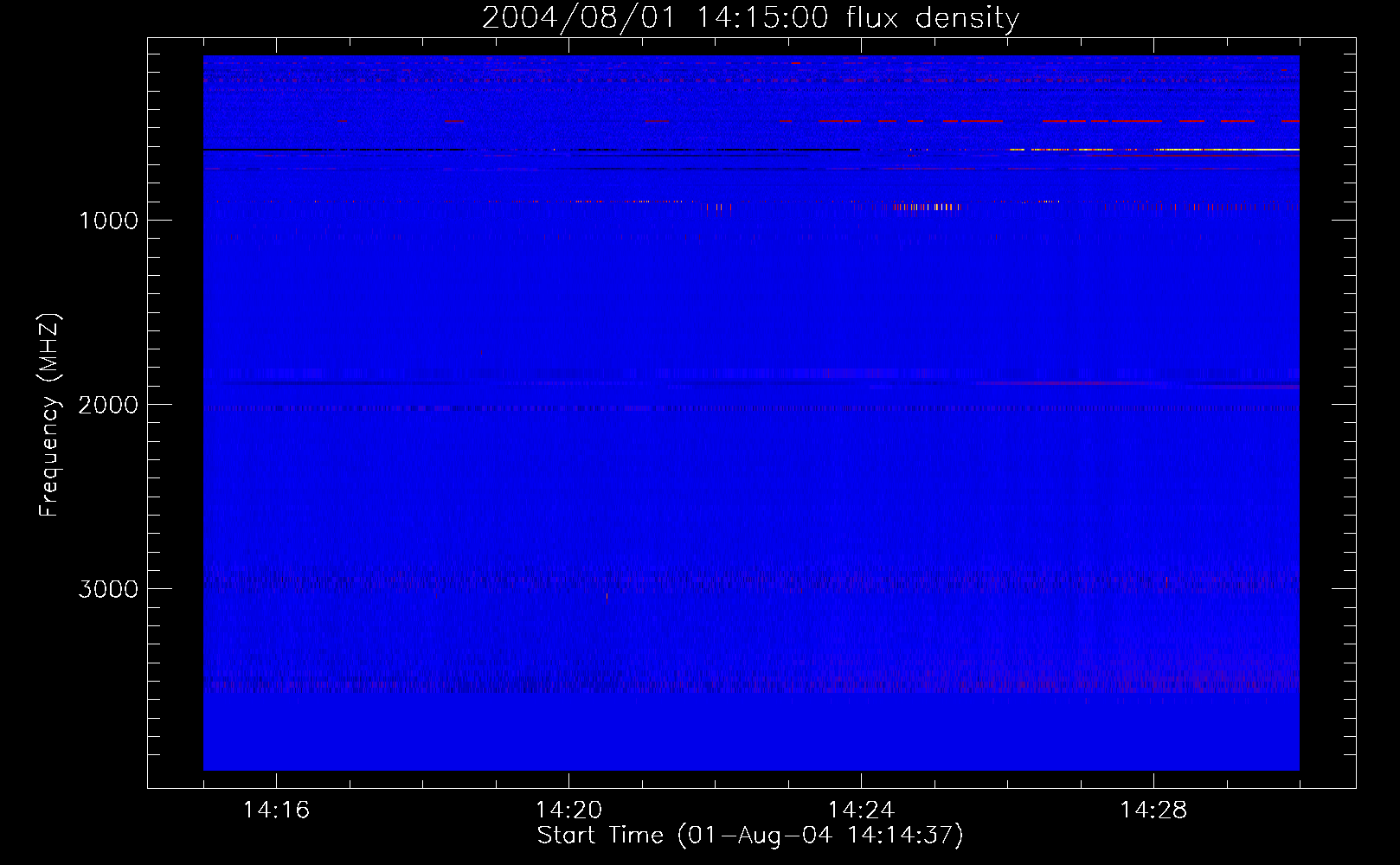Click the 'Frequency (MHZ)' y-axis label
Viewport: 1400px width, 865px height.
point(49,415)
